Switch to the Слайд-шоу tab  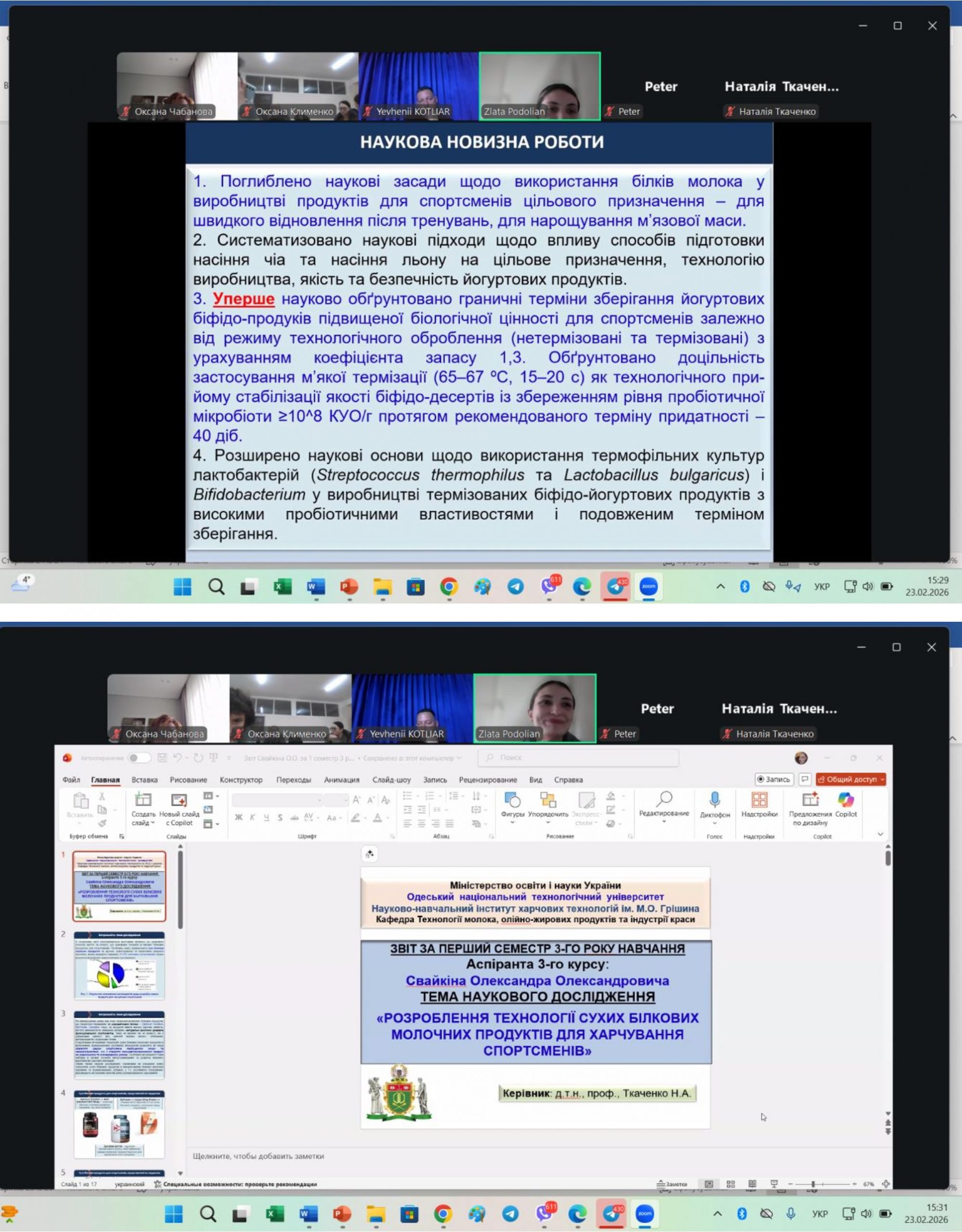[391, 780]
